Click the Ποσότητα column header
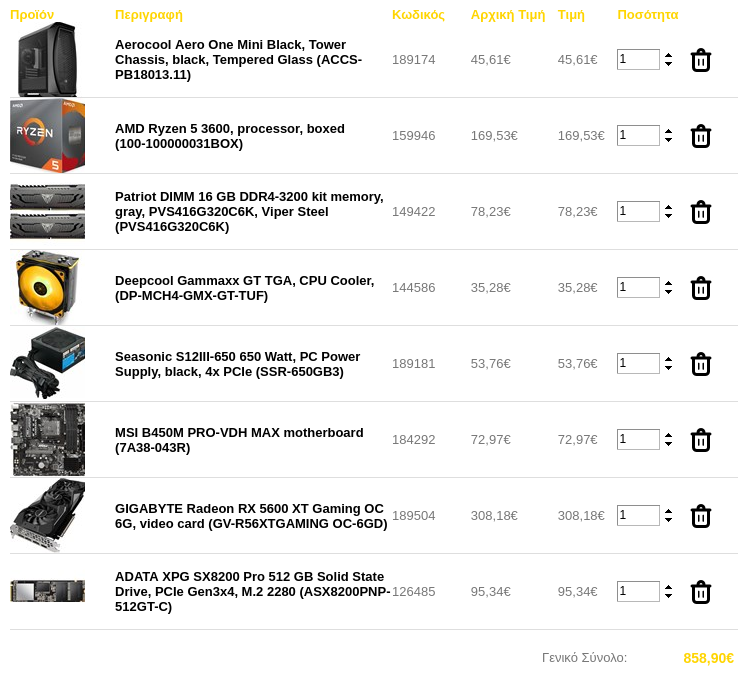The image size is (745, 682). (x=648, y=15)
